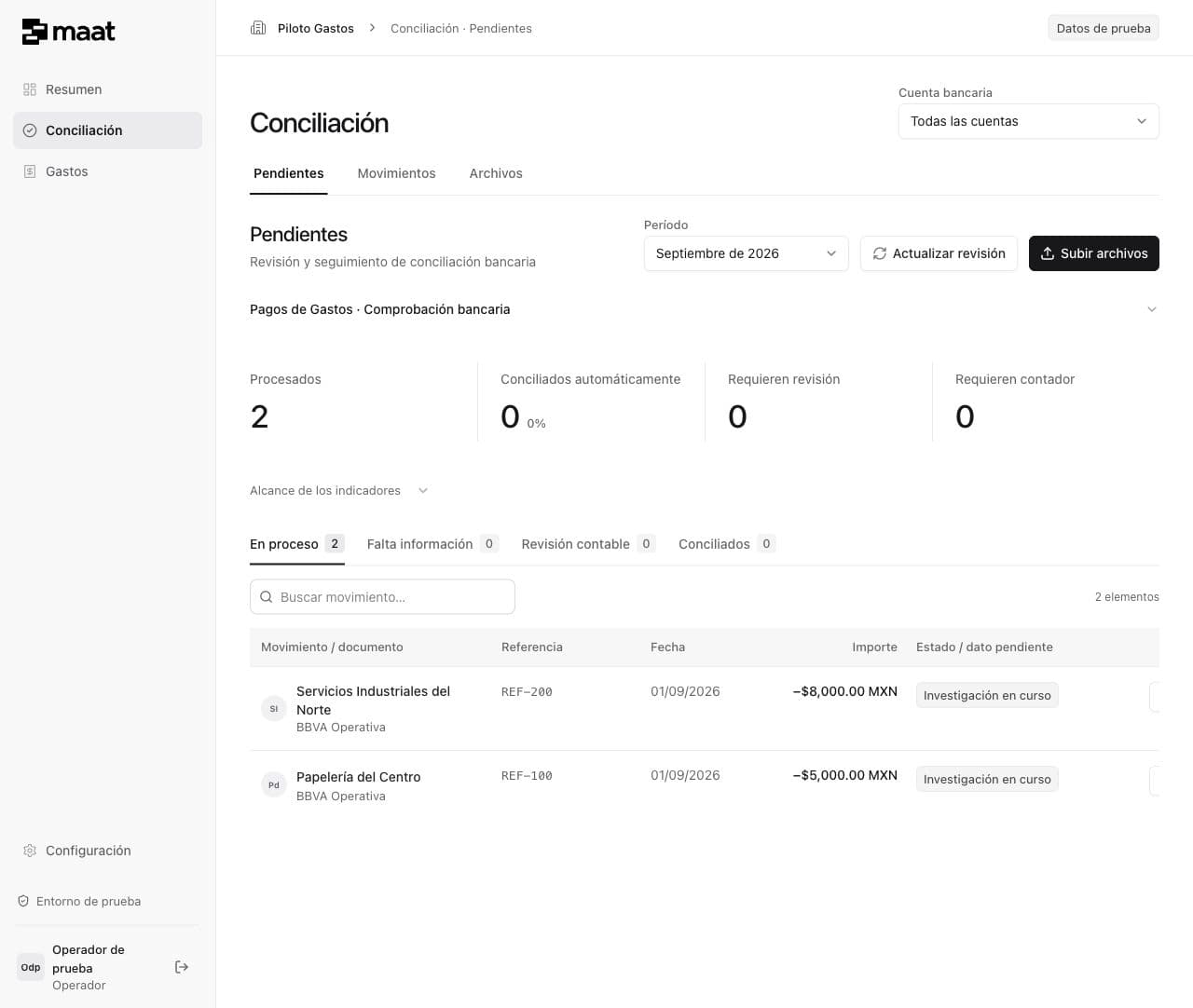Open the Cuenta bancaria dropdown
This screenshot has width=1193, height=1008.
tap(1028, 121)
